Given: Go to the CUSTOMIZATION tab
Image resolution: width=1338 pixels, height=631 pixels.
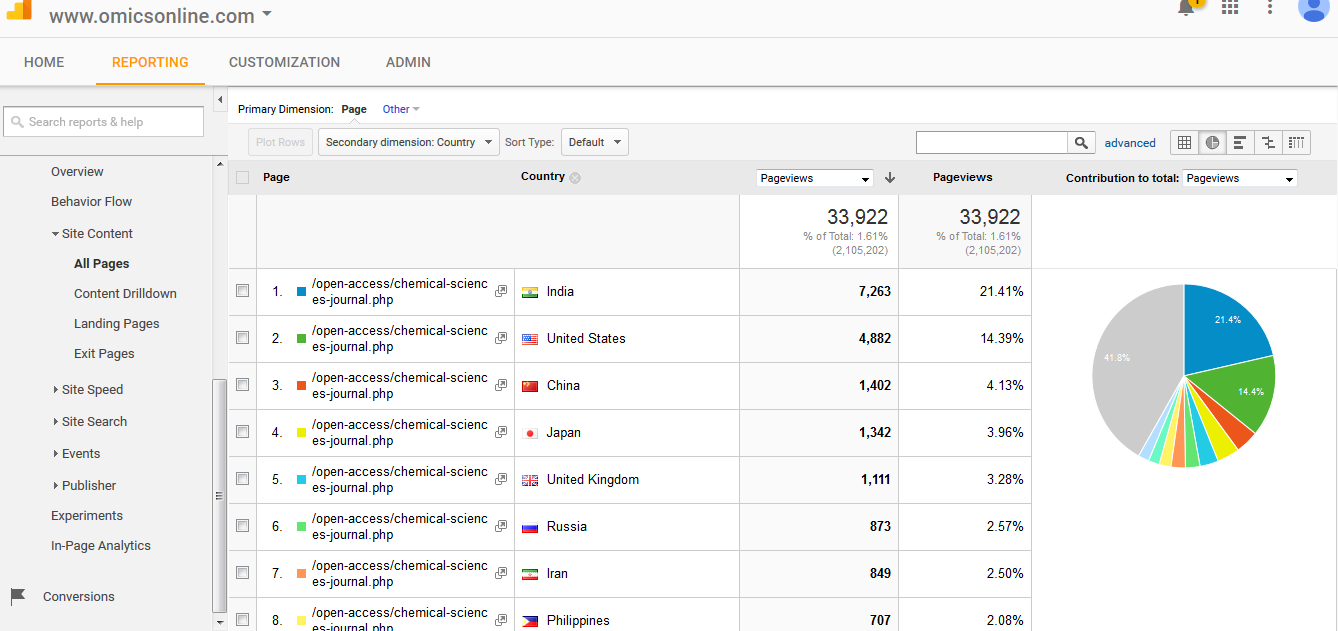Looking at the screenshot, I should click(284, 62).
